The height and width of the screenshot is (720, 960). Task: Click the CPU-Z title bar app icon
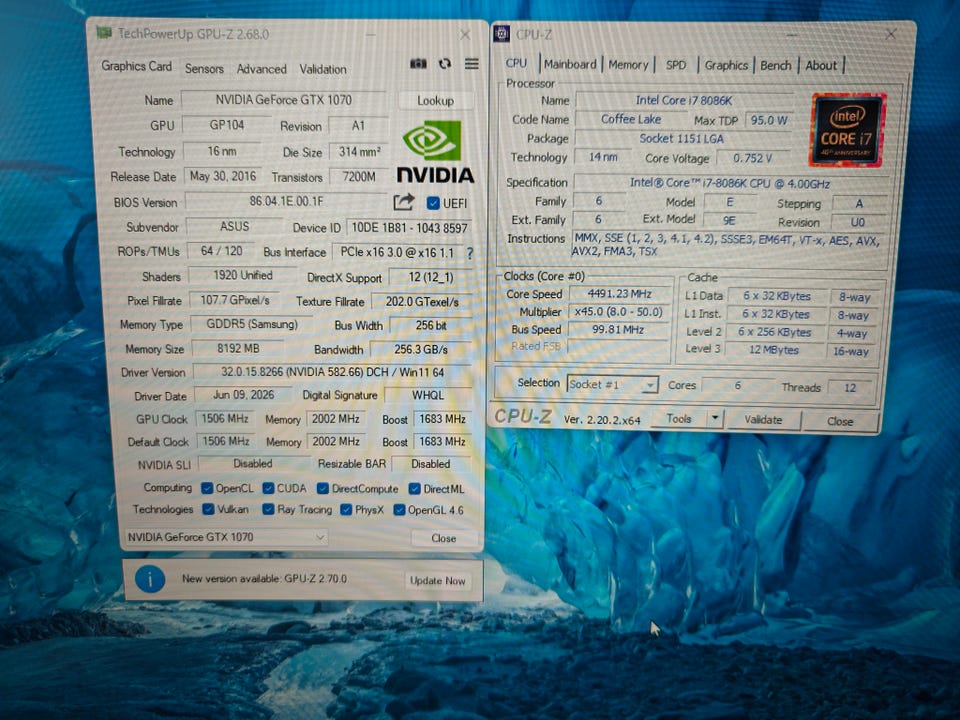[501, 34]
